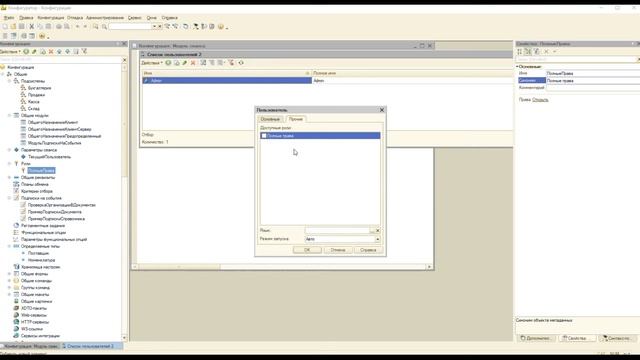640x360 pixels.
Task: Switch to Конфигурация Модуль сеанса bottom tab
Action: point(31,346)
